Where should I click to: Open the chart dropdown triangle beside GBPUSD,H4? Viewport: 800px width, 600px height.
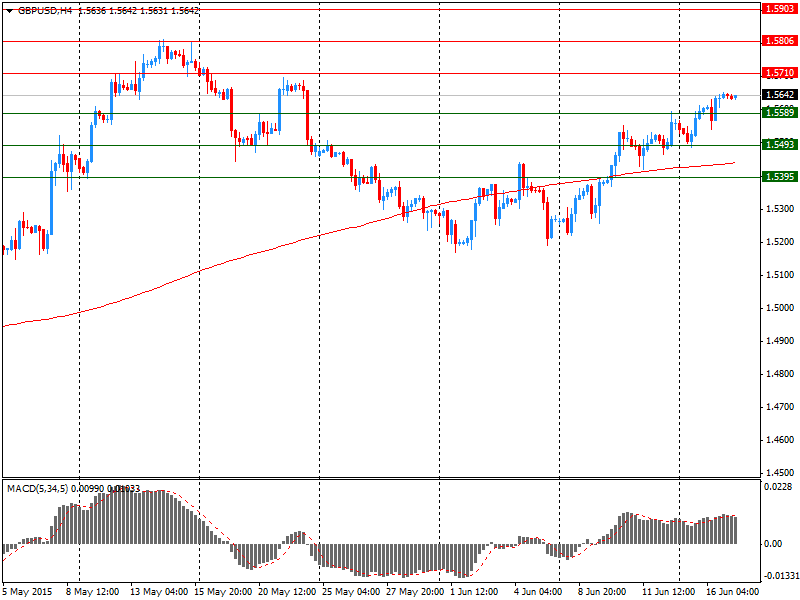pyautogui.click(x=10, y=11)
